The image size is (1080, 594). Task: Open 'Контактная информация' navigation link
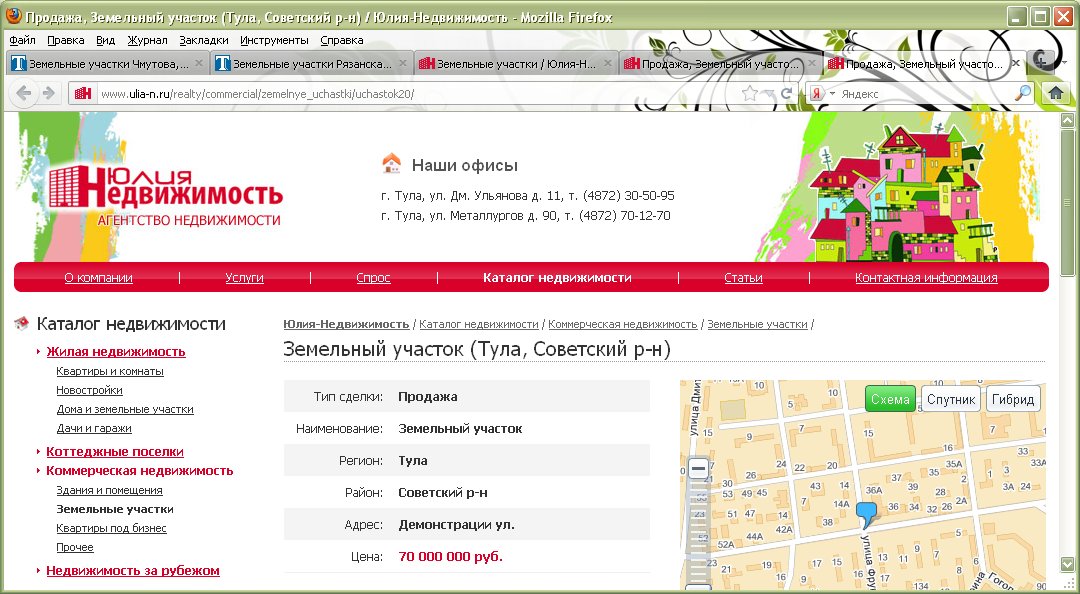[x=926, y=278]
